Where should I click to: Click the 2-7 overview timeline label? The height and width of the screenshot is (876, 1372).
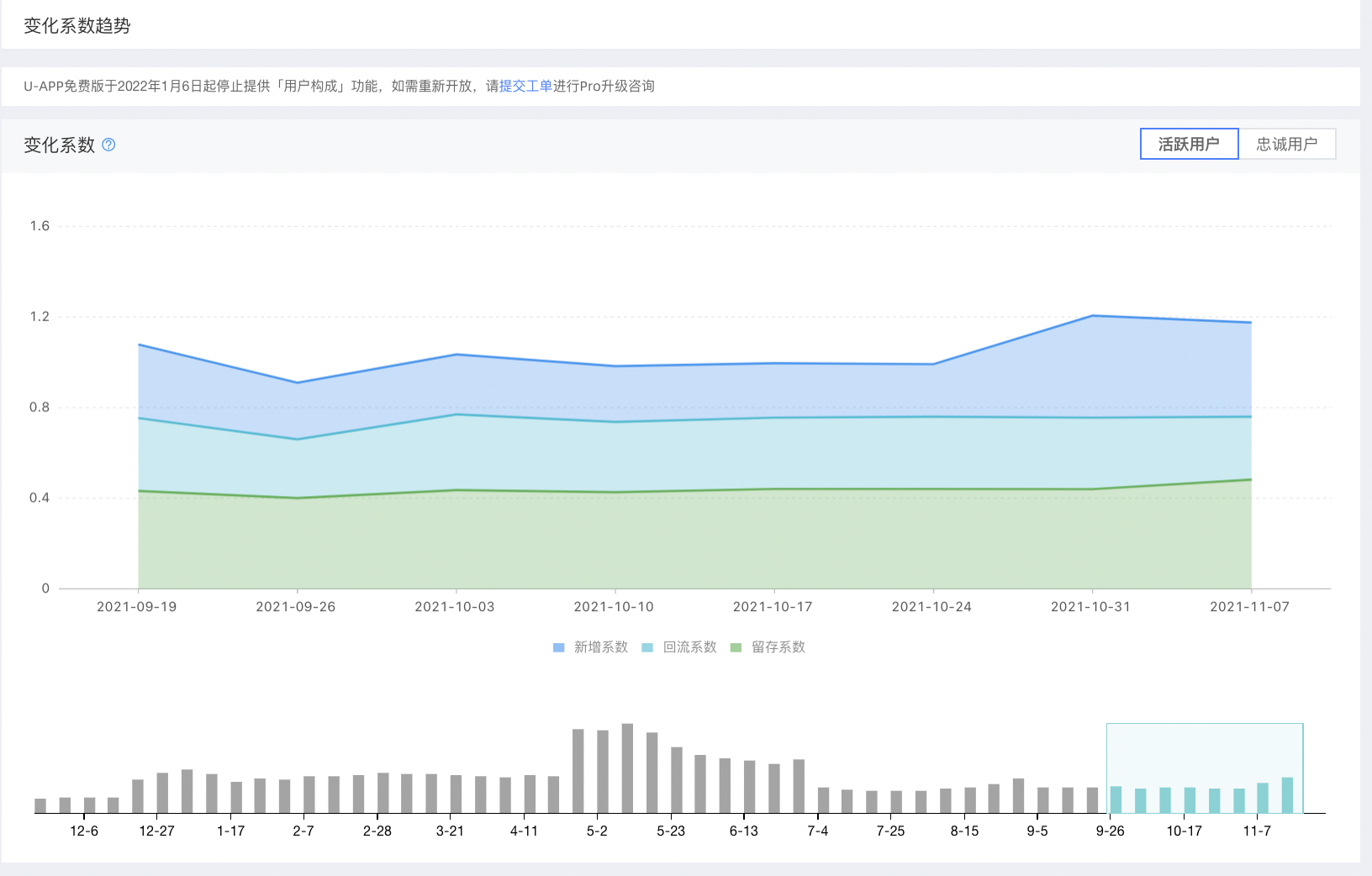[303, 831]
